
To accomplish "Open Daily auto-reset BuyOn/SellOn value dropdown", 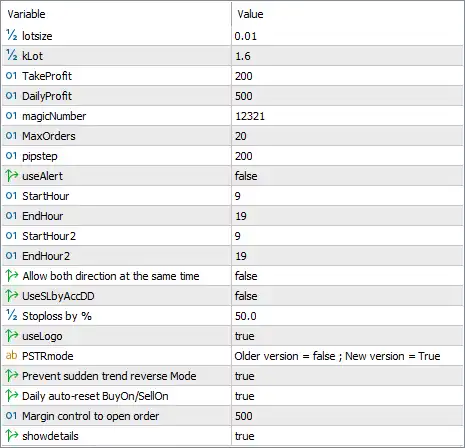I will point(347,396).
